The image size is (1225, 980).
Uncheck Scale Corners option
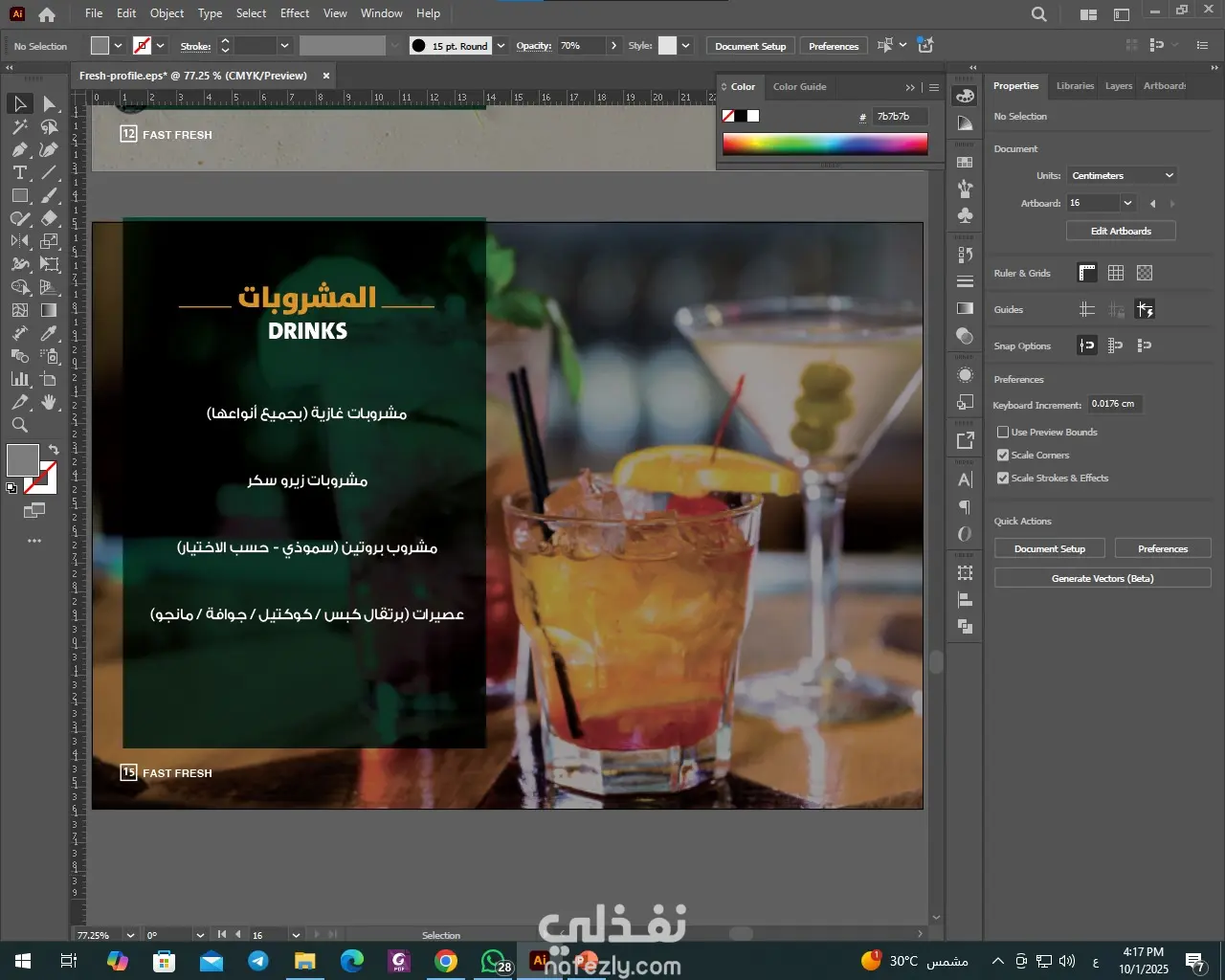point(1003,456)
